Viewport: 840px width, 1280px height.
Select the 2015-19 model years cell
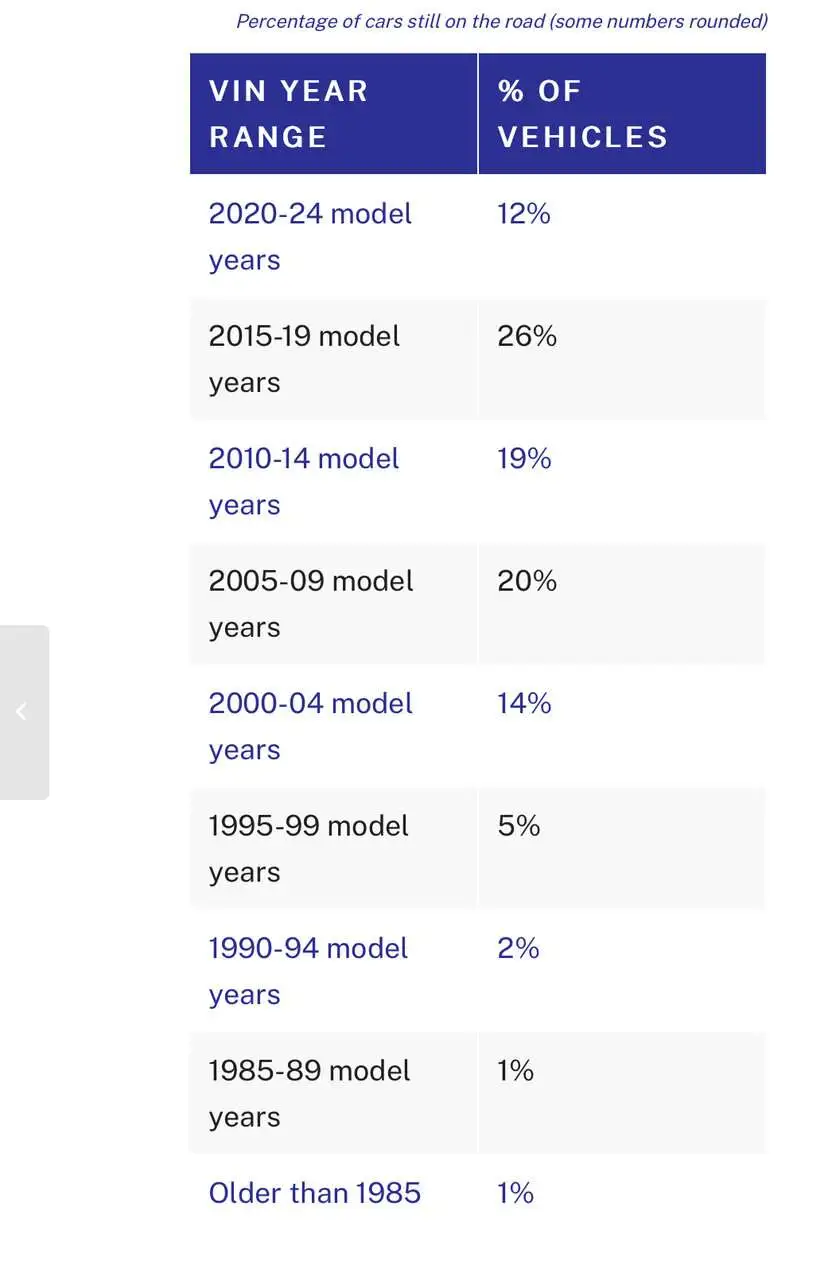point(304,359)
